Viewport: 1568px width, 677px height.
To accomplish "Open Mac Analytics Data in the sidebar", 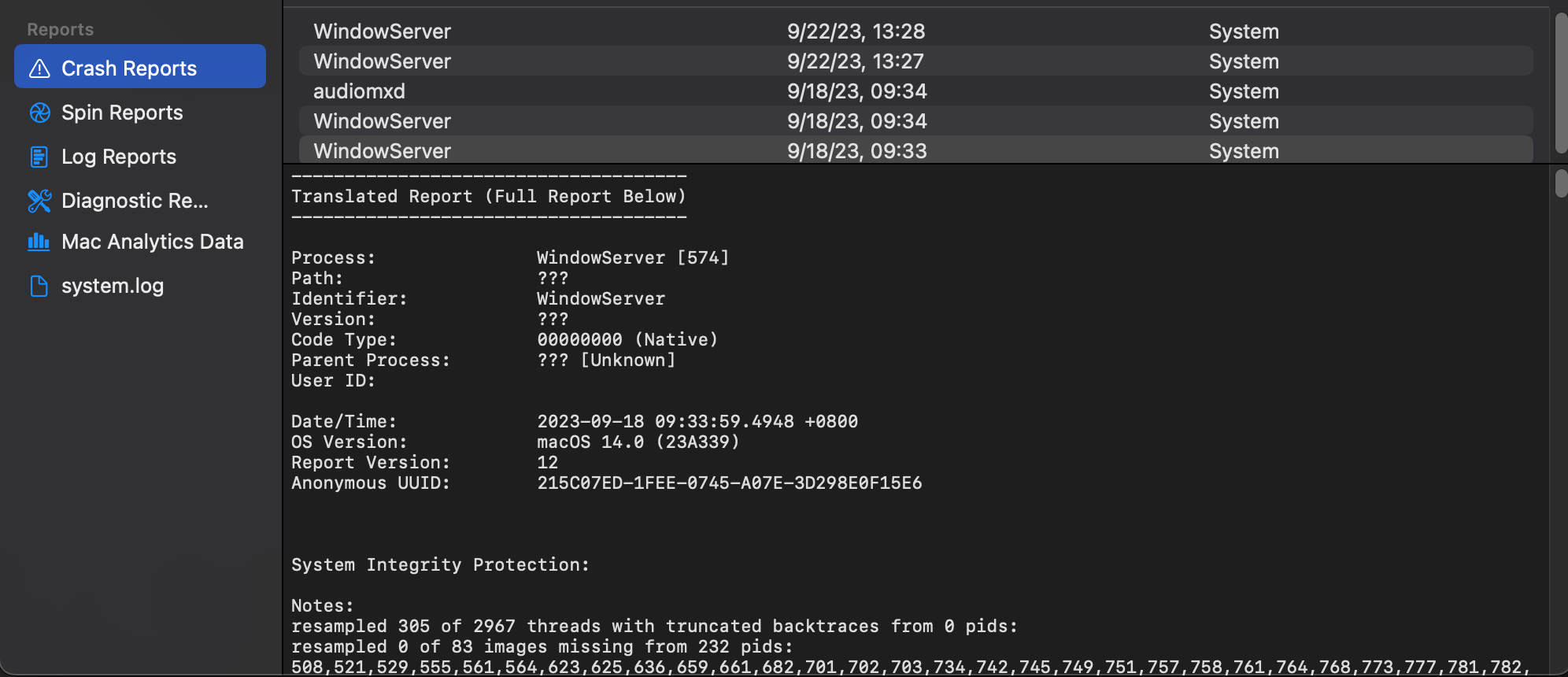I will click(140, 242).
